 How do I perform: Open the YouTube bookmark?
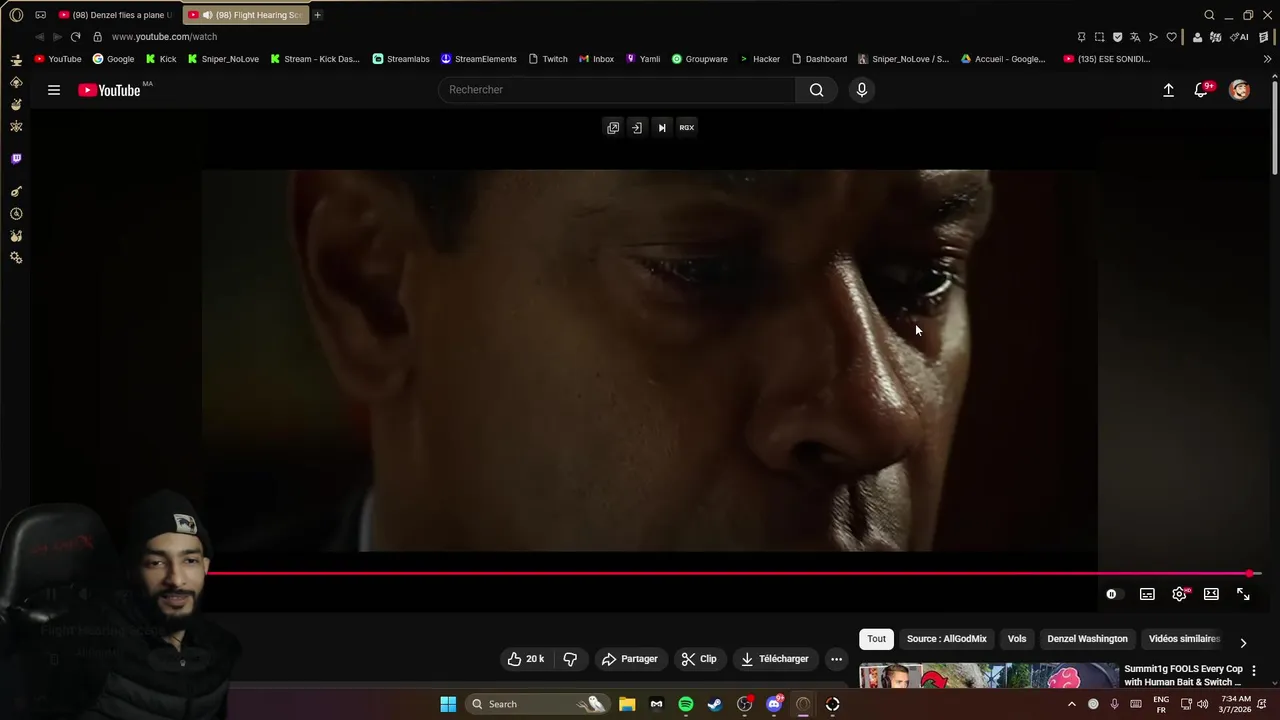point(58,59)
